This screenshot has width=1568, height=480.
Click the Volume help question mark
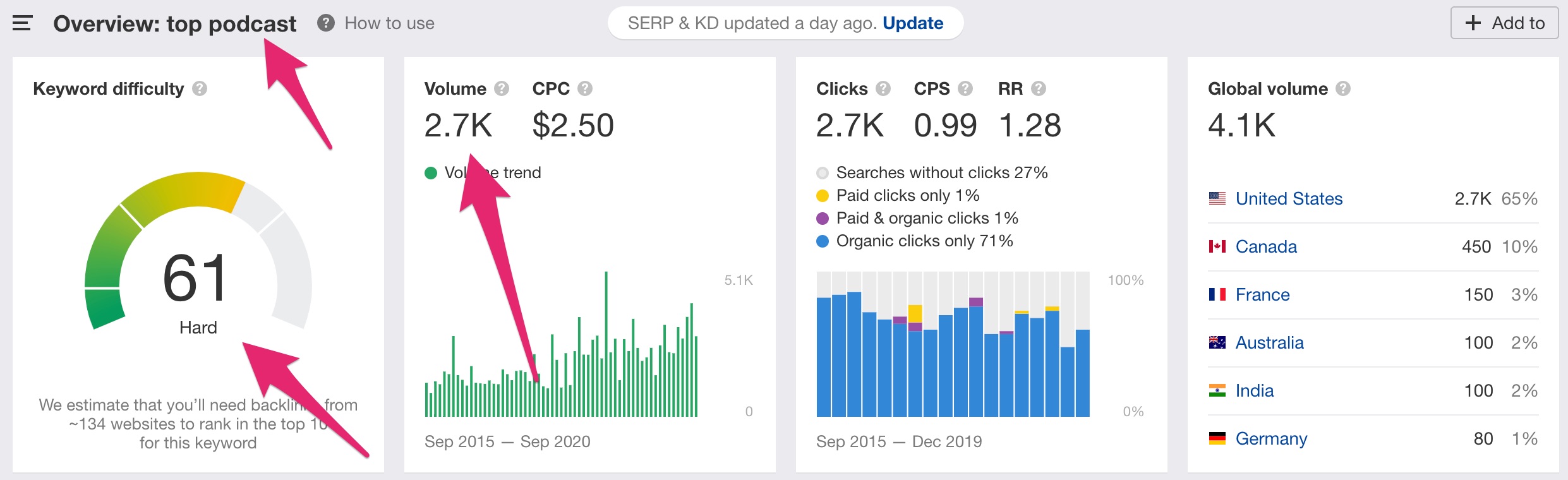(502, 88)
